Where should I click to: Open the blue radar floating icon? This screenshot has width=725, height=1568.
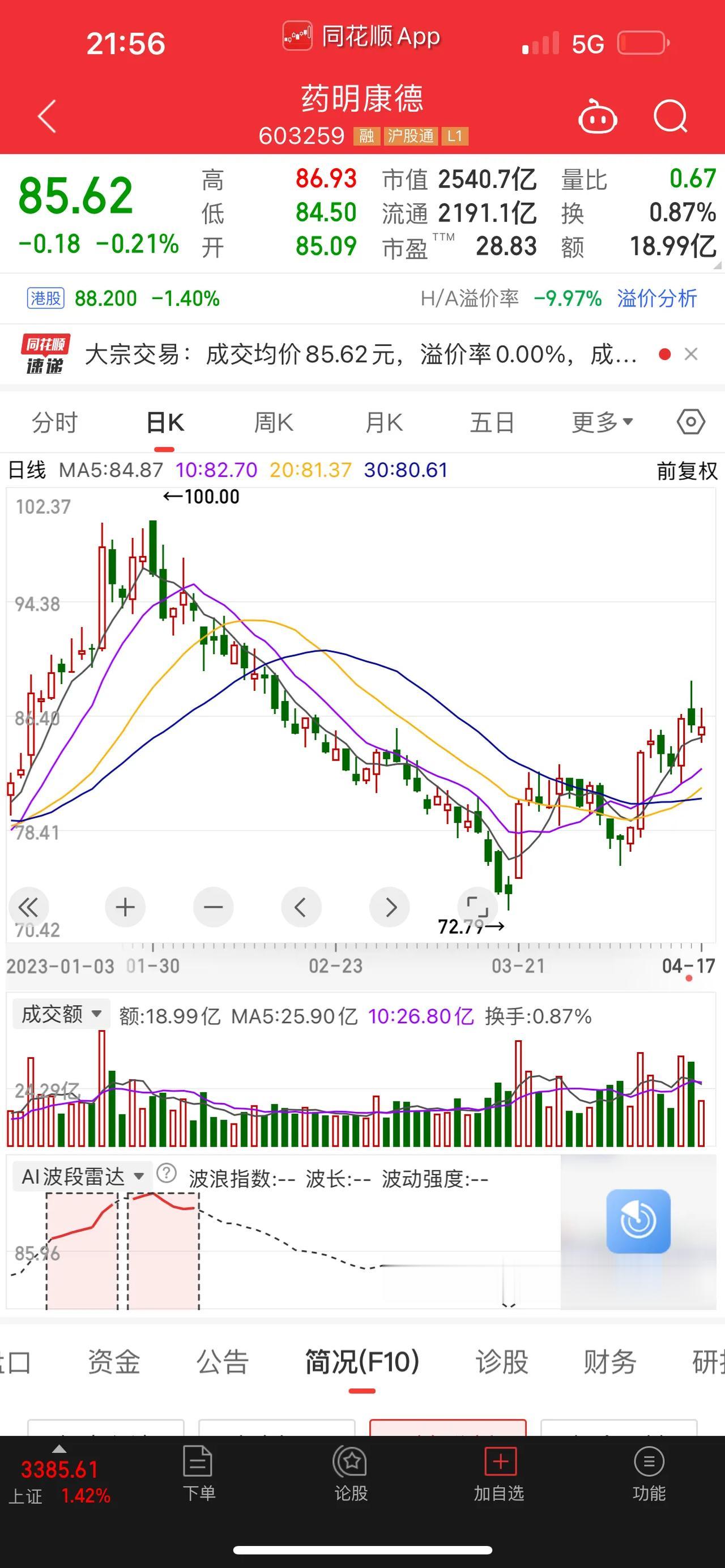(638, 1220)
